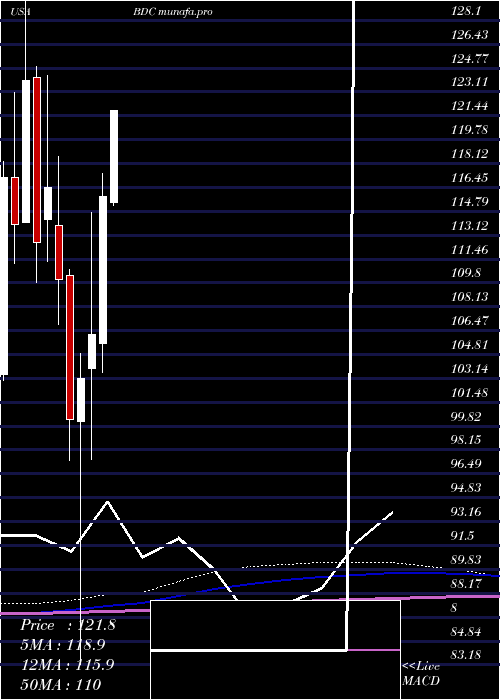Click the 106.47 price axis label

(x=470, y=321)
